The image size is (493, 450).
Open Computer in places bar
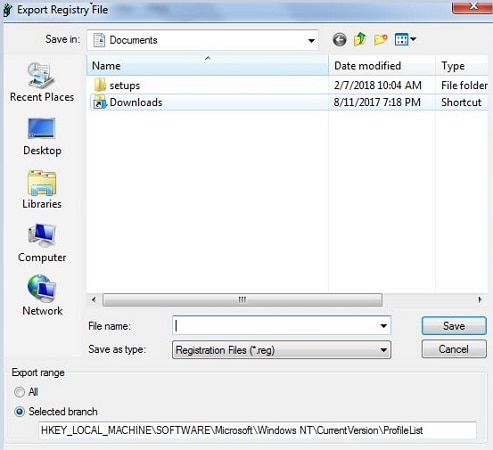coord(42,243)
